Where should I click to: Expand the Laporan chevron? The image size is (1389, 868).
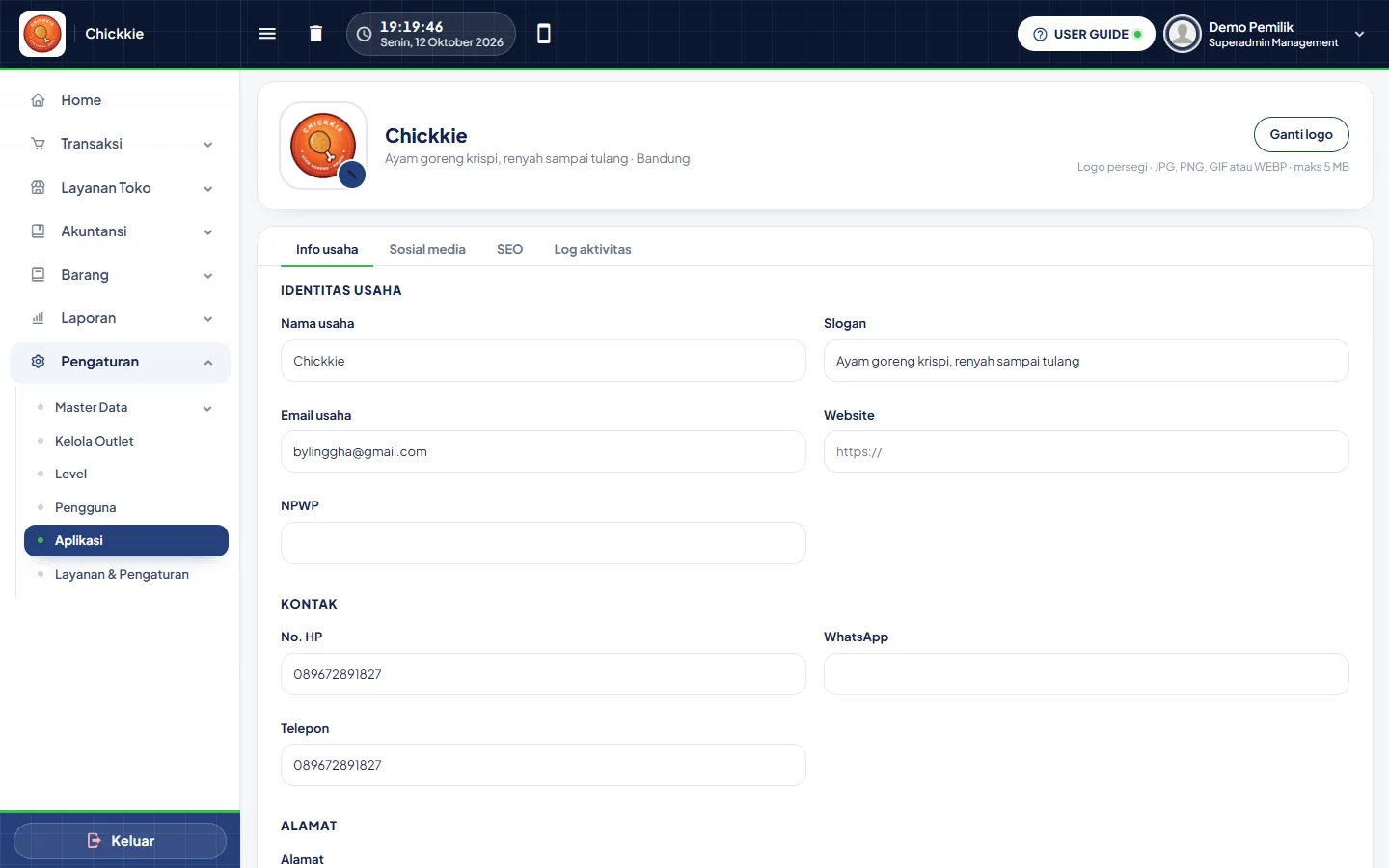(x=208, y=319)
